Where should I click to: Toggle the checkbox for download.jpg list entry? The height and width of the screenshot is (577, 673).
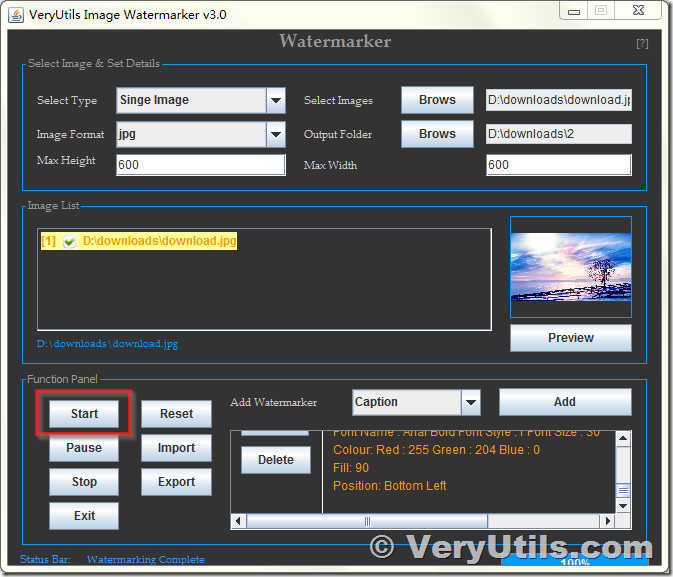tap(69, 241)
